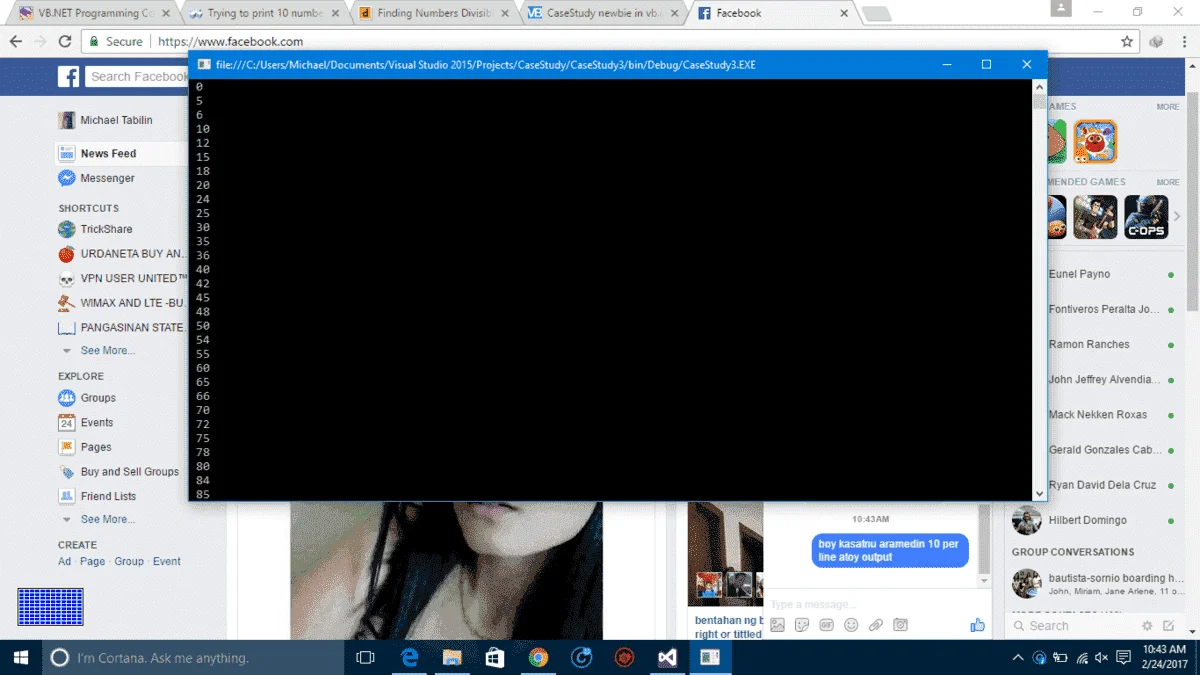Open the News Feed sidebar icon
Screen dimensions: 1200x675
pos(67,153)
